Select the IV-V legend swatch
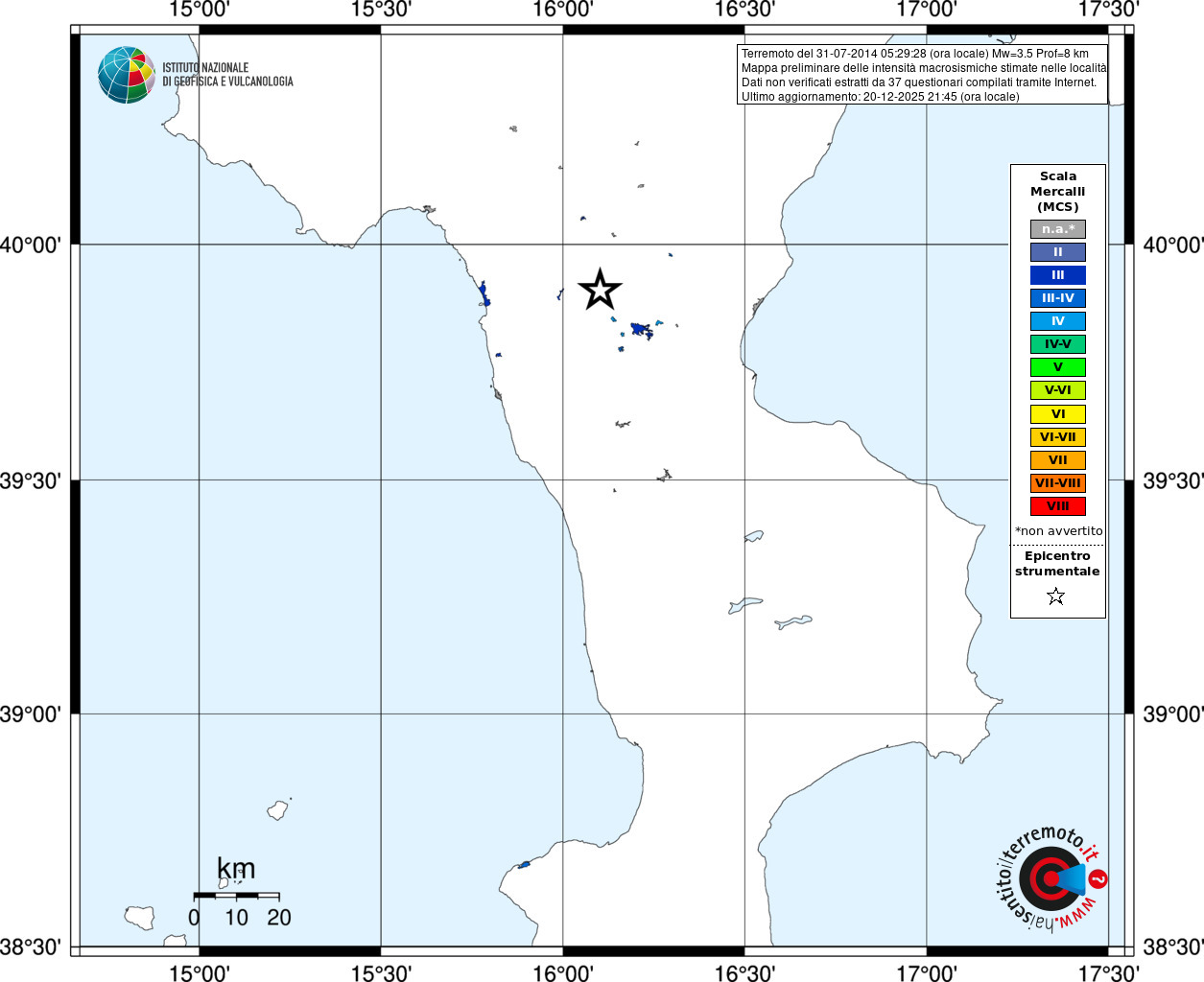This screenshot has height=982, width=1204. 1058,344
